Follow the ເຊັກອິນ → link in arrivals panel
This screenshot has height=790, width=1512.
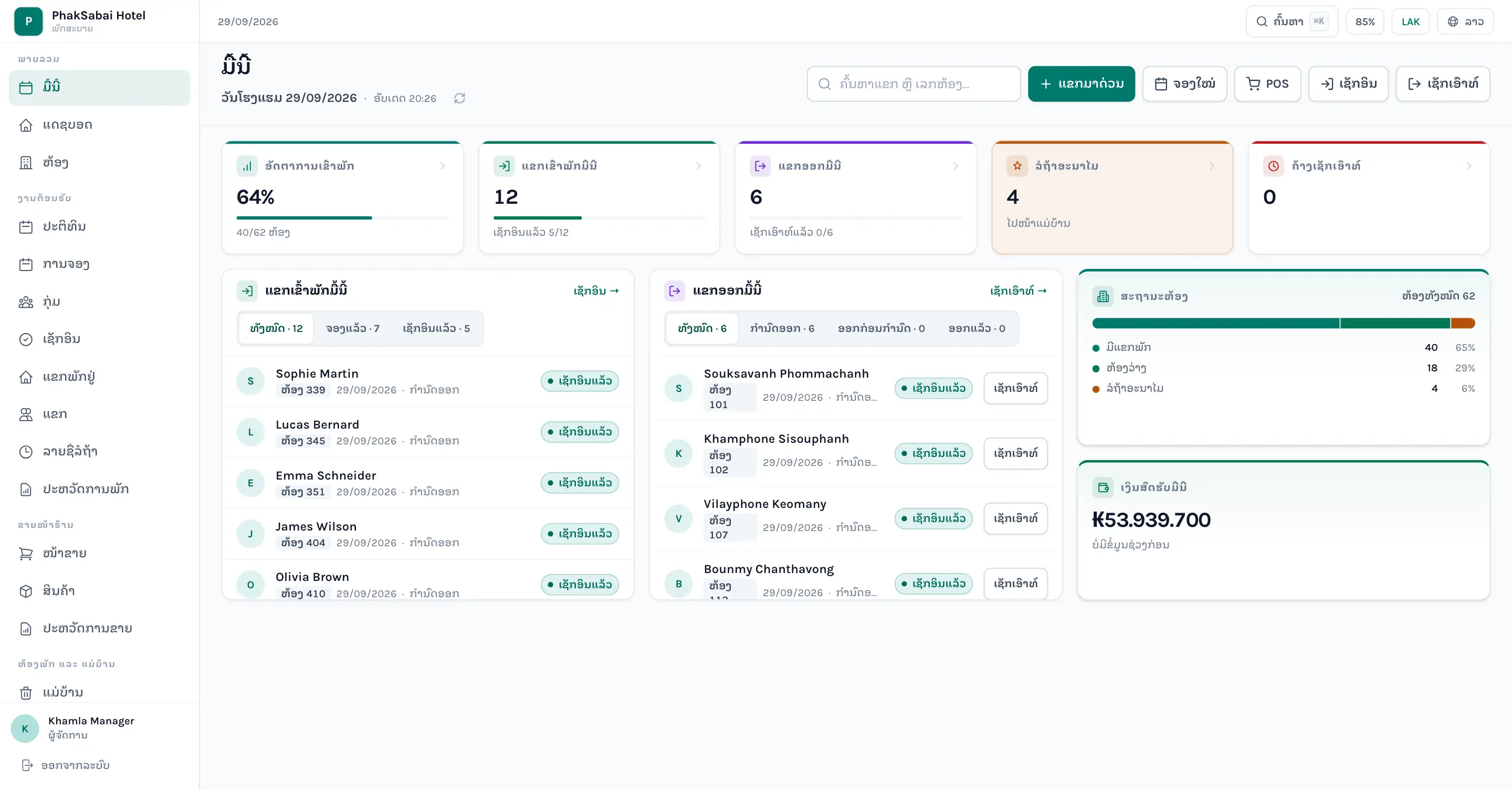point(596,291)
